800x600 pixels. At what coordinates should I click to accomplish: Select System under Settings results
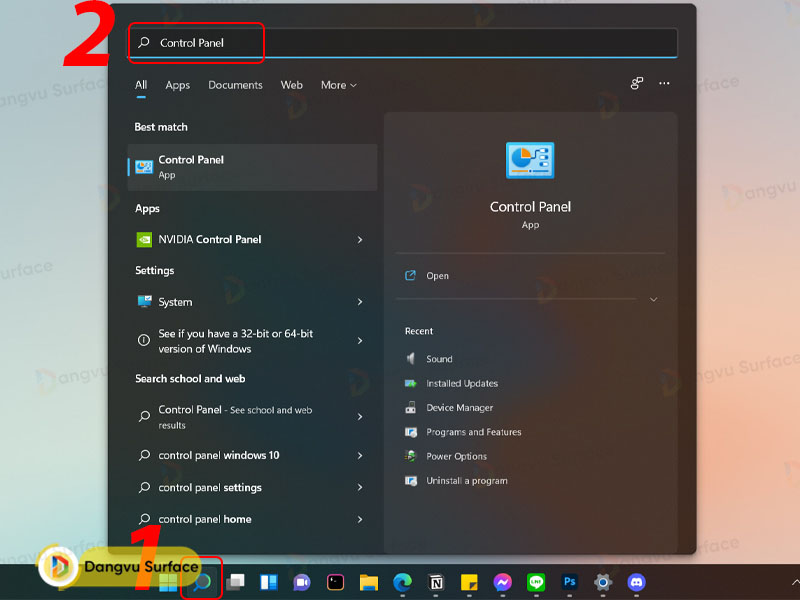point(173,302)
